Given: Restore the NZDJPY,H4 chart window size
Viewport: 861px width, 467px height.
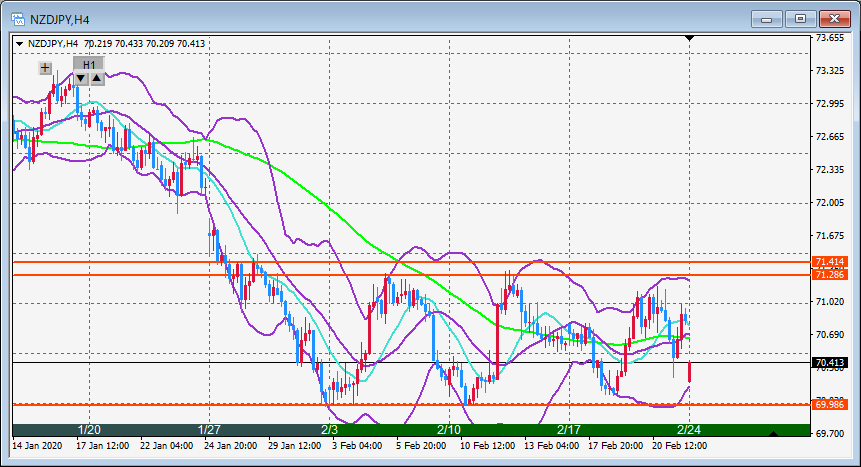Looking at the screenshot, I should 801,19.
